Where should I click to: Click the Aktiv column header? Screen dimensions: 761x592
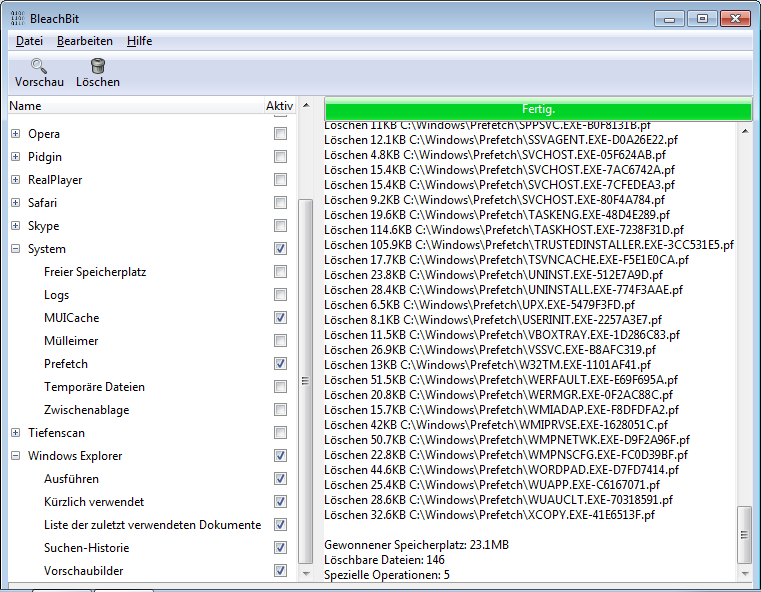click(x=279, y=106)
